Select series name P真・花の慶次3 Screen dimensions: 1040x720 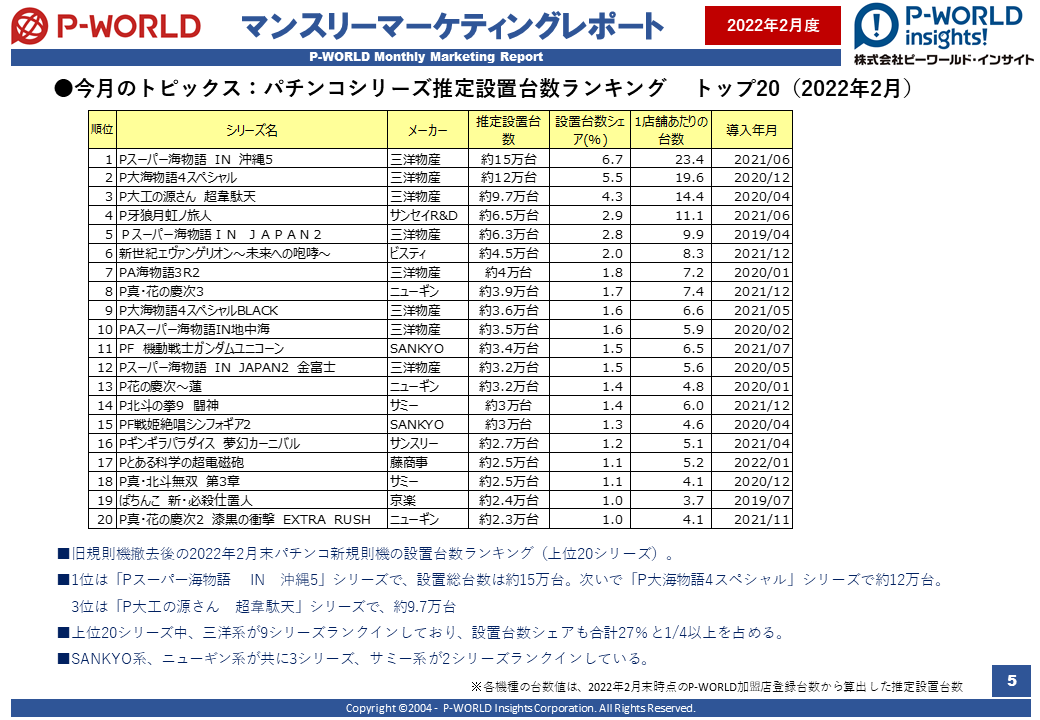[x=161, y=292]
